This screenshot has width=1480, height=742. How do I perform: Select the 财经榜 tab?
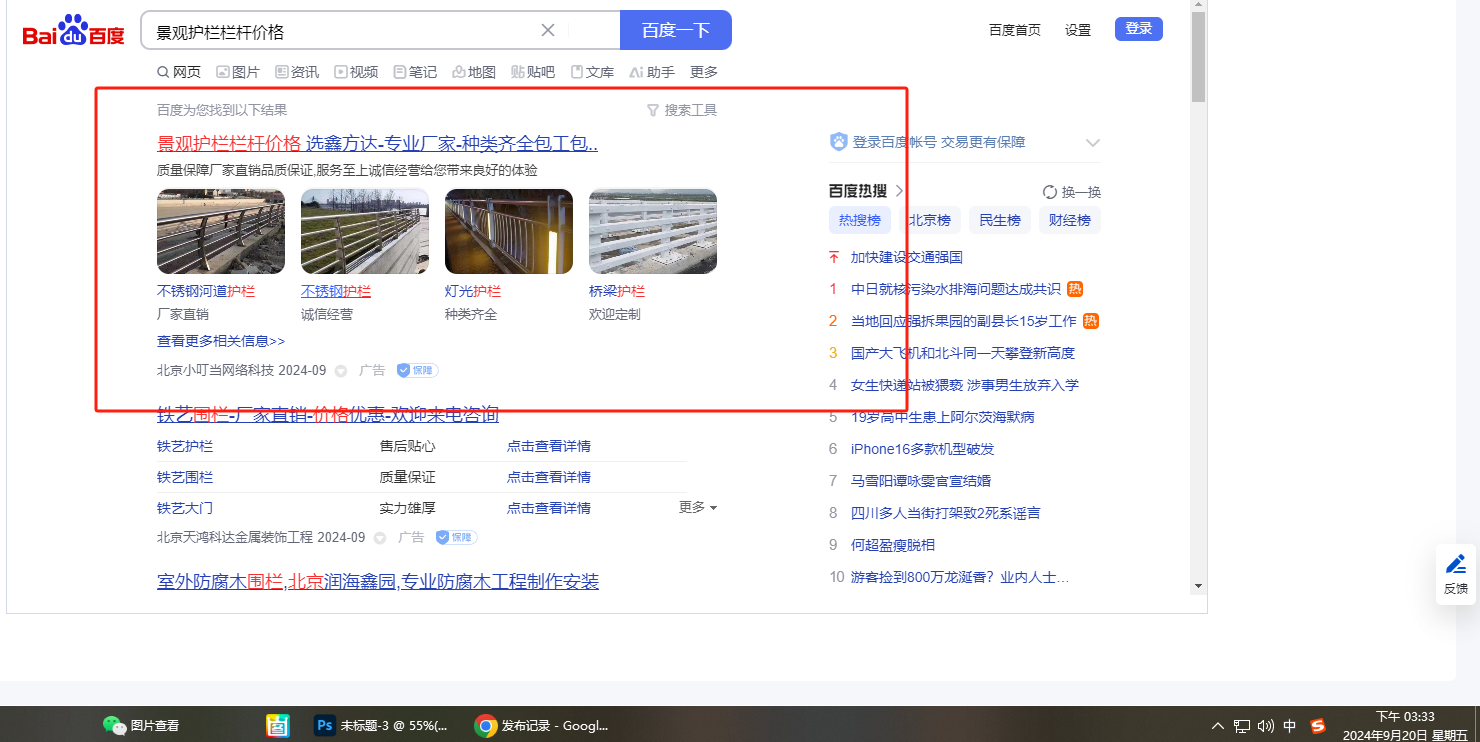1070,220
